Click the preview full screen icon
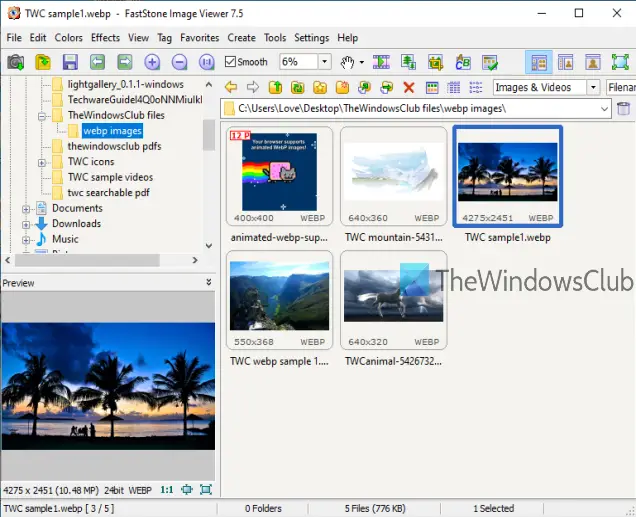This screenshot has height=517, width=636. [206, 490]
